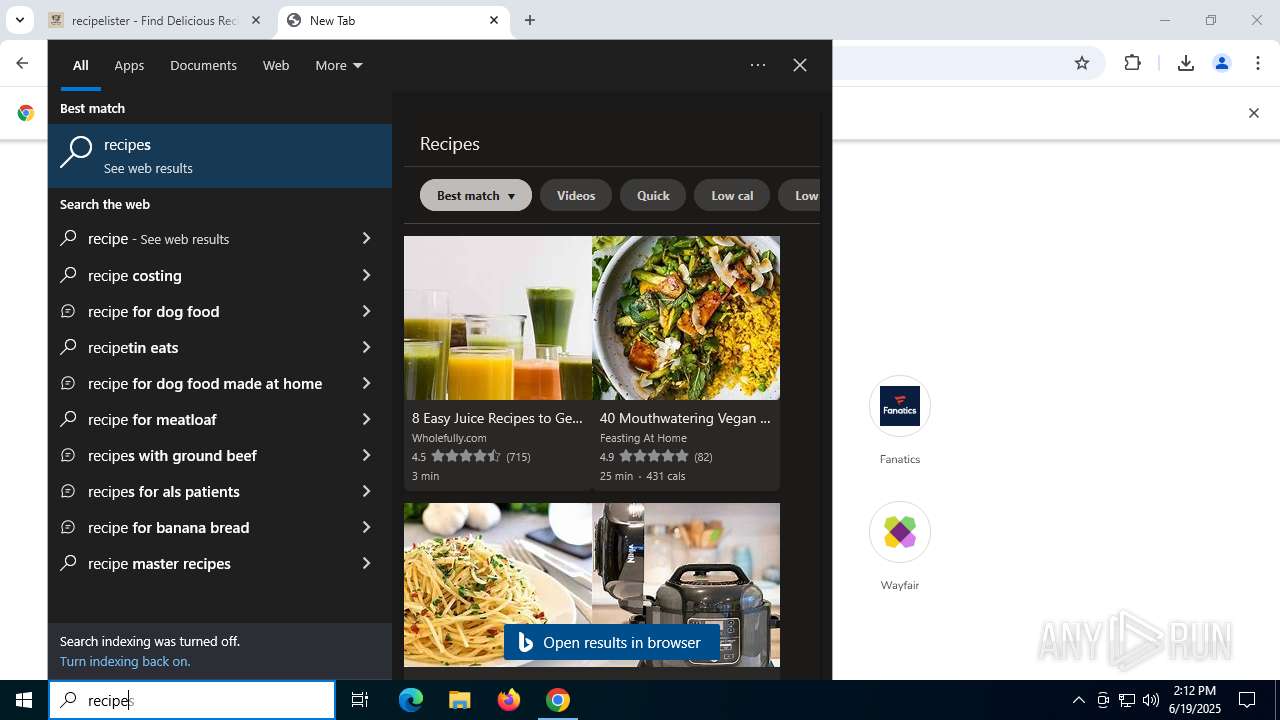Click the Recipes preview heading
The height and width of the screenshot is (720, 1280).
click(x=450, y=144)
